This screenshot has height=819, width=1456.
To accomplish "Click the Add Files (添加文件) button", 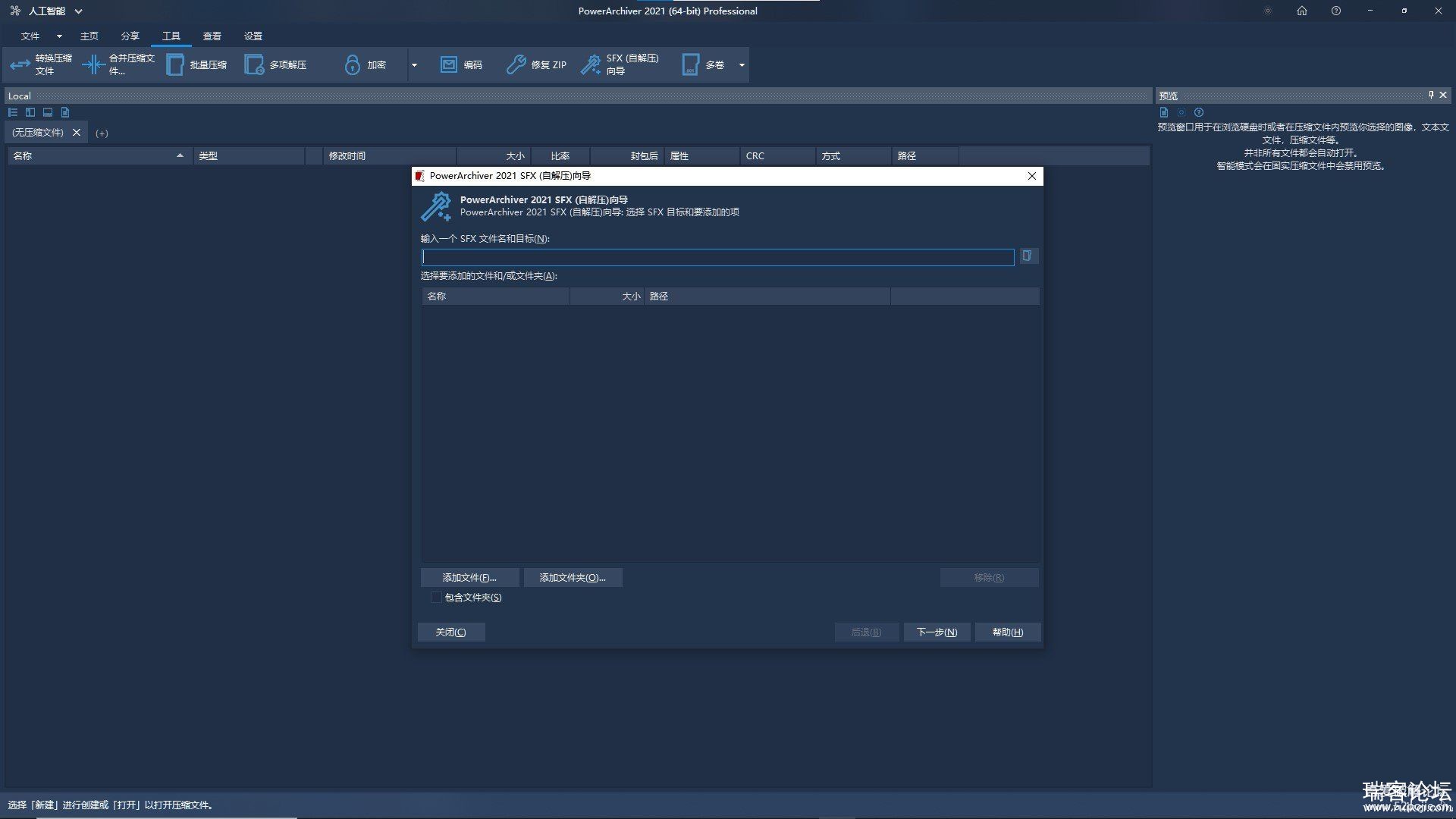I will point(469,578).
